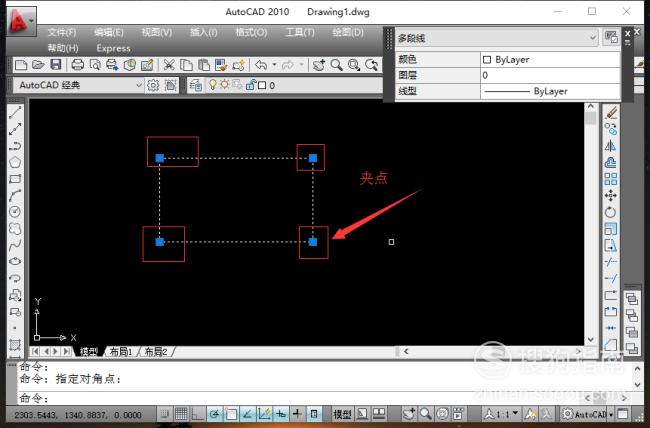Click the Undo arrow icon
This screenshot has width=650, height=428.
click(261, 65)
